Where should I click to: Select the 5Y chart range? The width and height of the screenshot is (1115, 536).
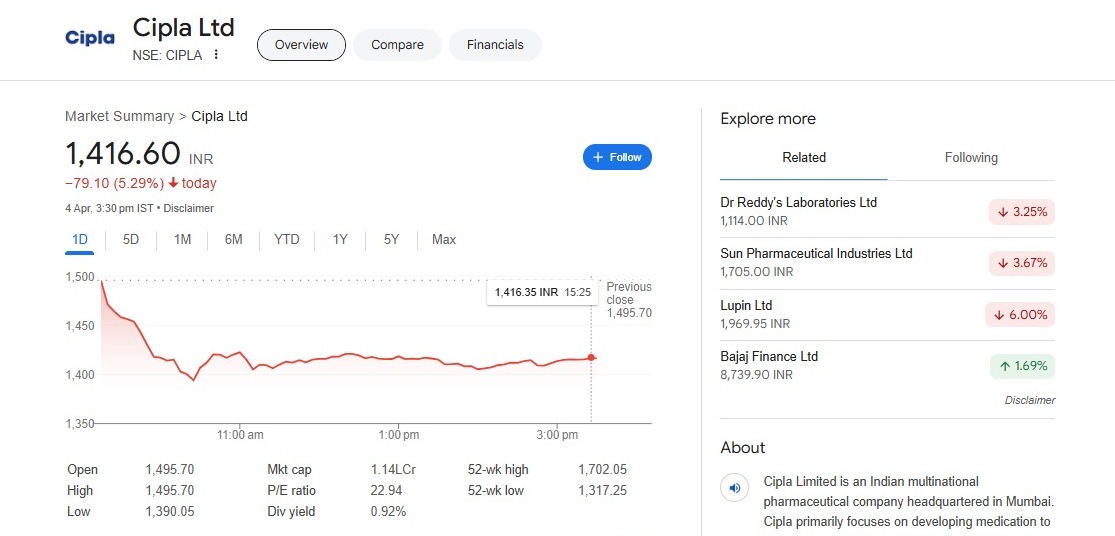[391, 240]
